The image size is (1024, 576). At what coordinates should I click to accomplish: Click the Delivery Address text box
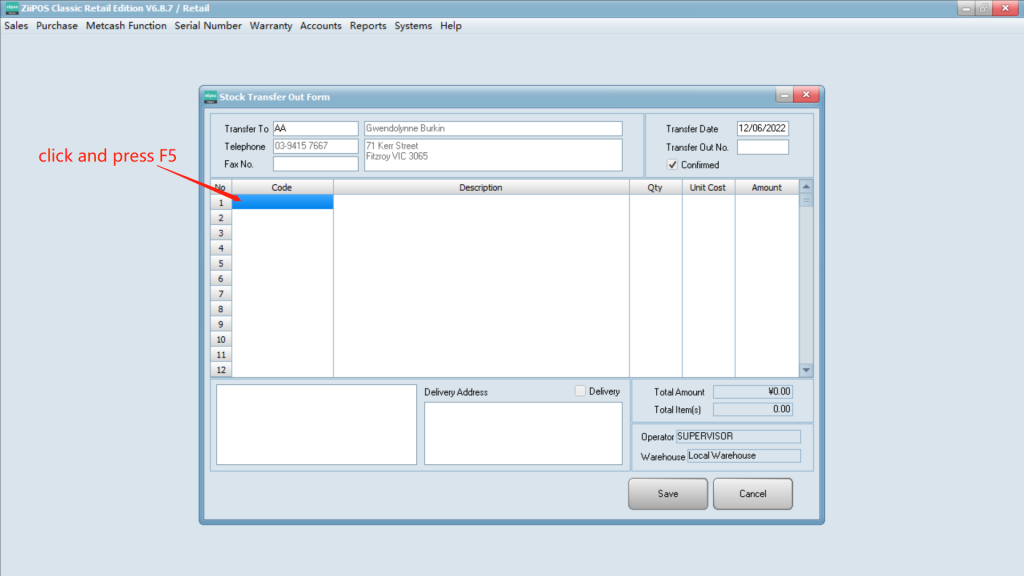point(523,433)
